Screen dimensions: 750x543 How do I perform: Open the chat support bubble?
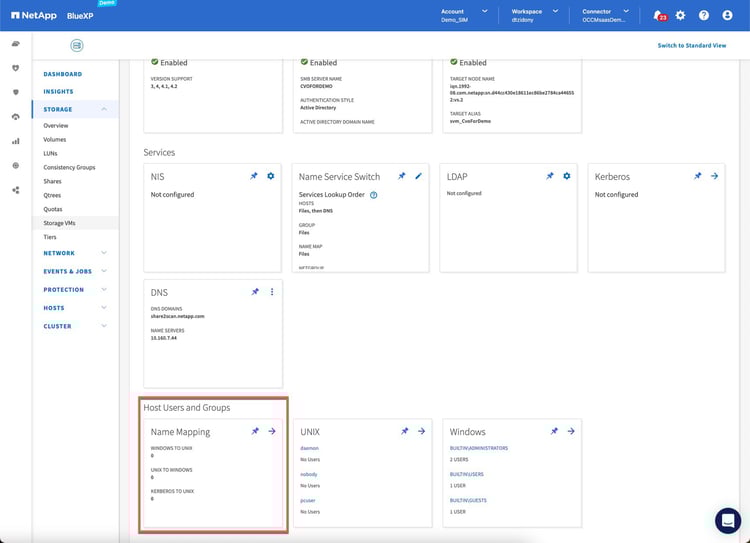(x=727, y=520)
